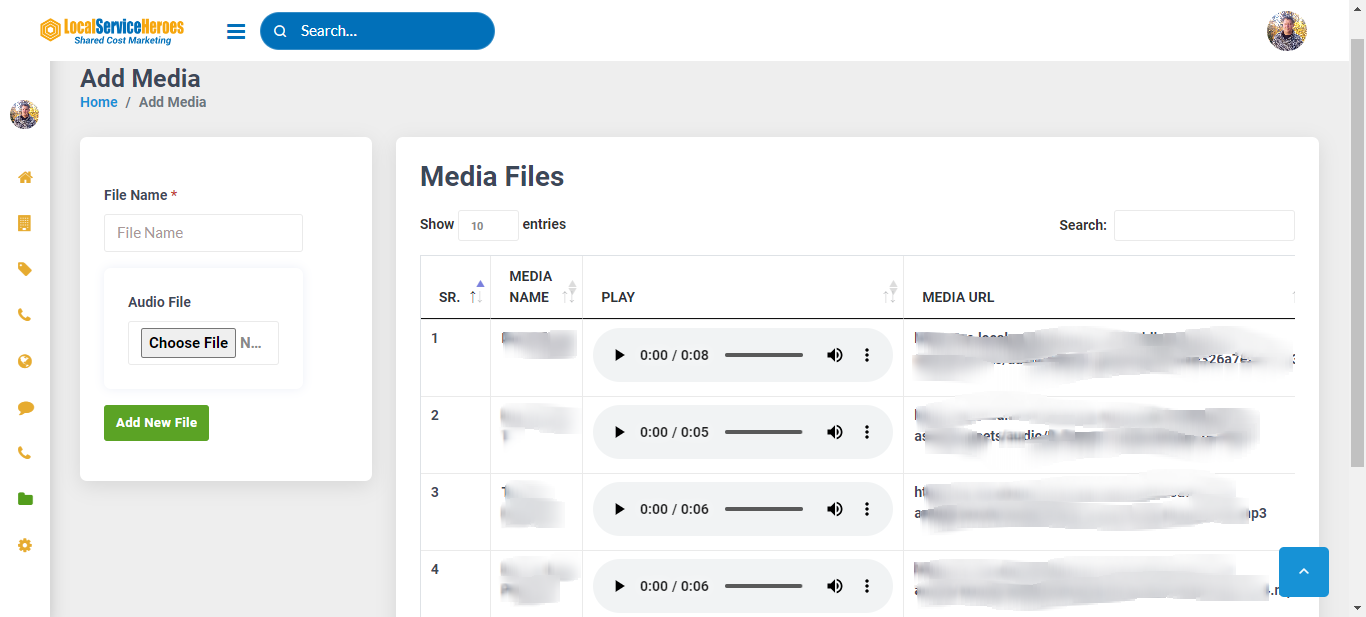Open the settings gear in the sidebar
The height and width of the screenshot is (617, 1366).
coord(25,545)
